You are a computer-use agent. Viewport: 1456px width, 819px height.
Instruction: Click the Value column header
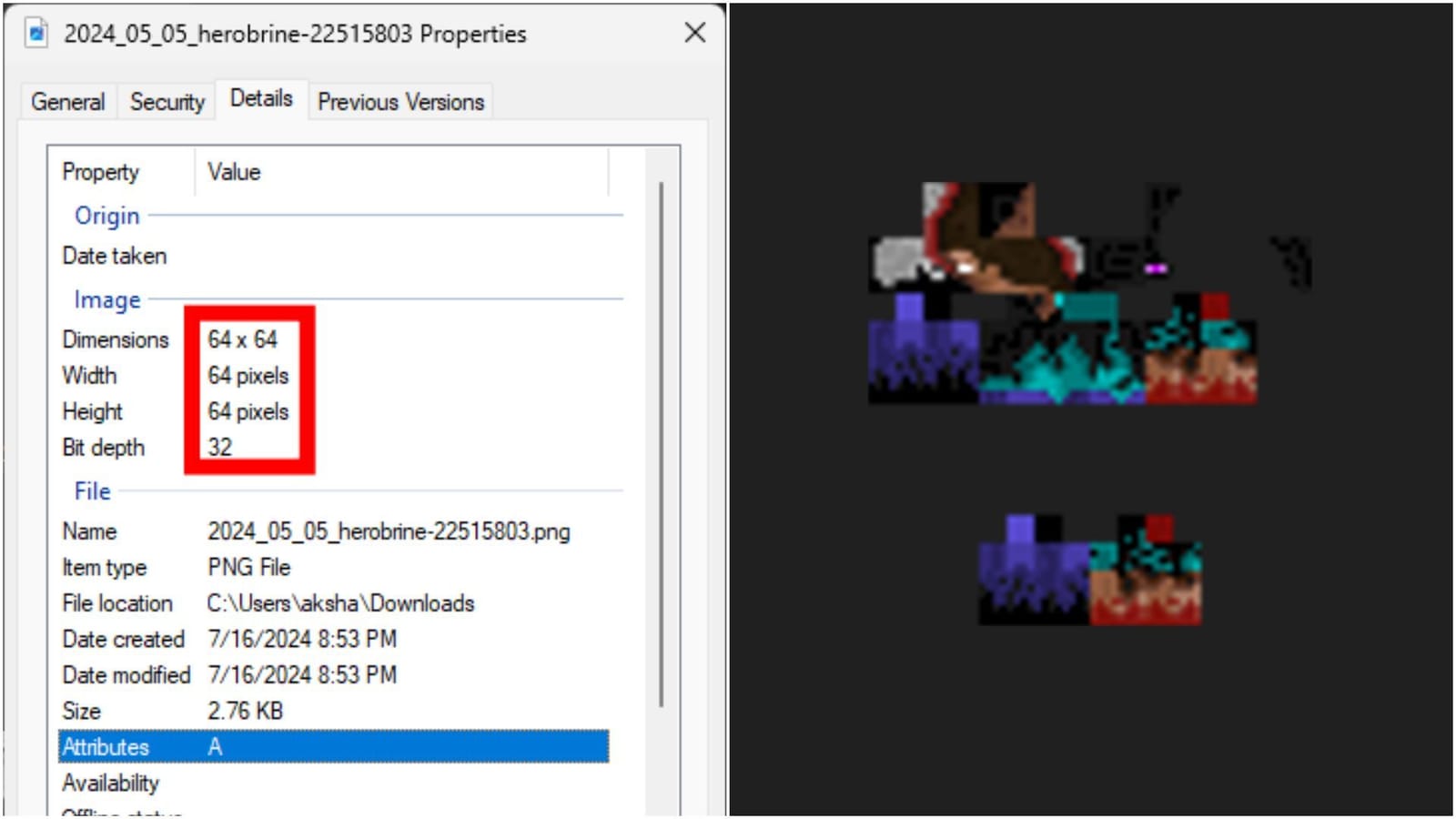pyautogui.click(x=234, y=172)
